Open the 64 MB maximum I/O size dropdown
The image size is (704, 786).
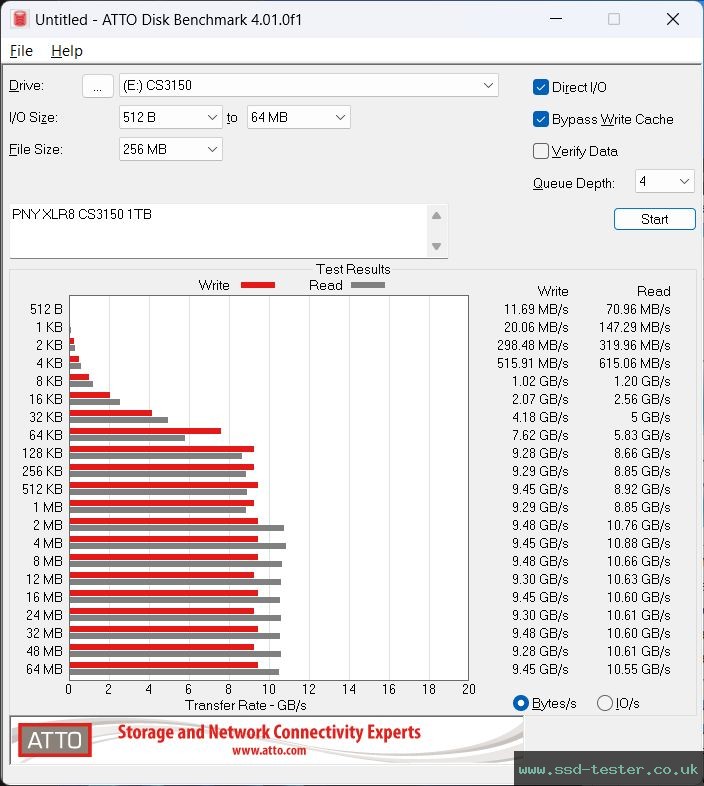[298, 117]
